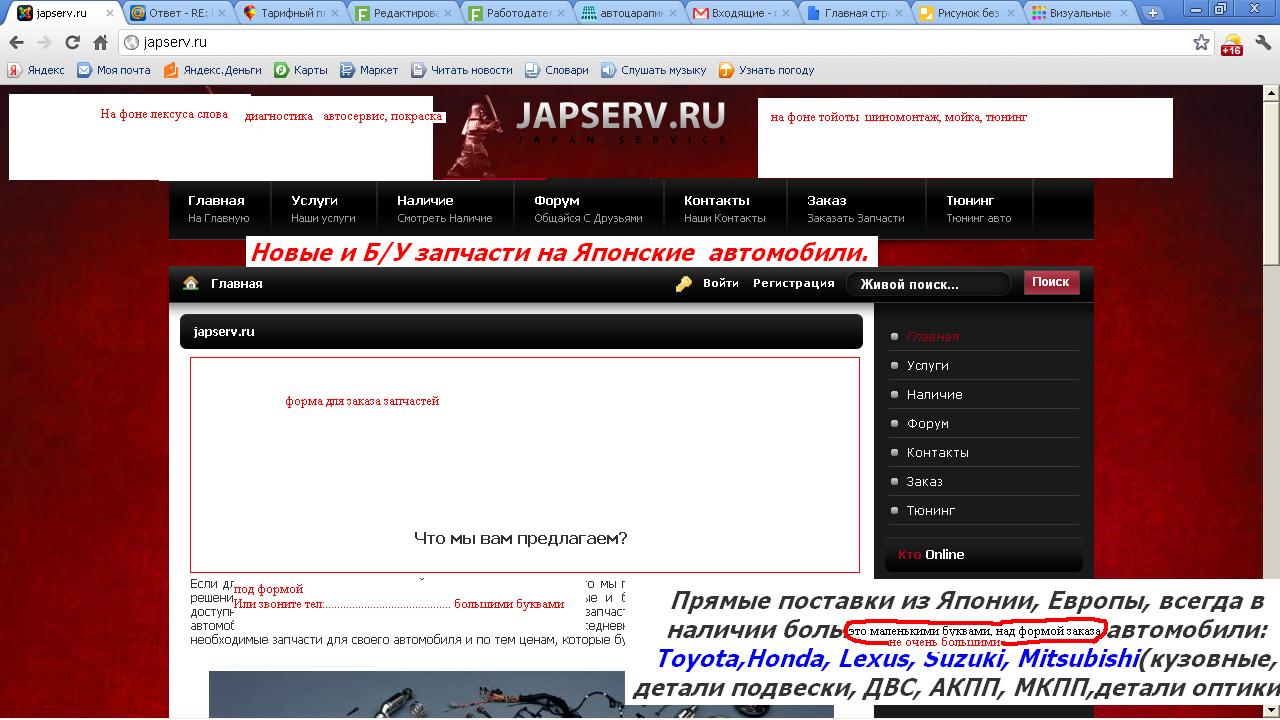Screen dimensions: 1280x720
Task: Go to the browser Home page icon
Action: 100,43
